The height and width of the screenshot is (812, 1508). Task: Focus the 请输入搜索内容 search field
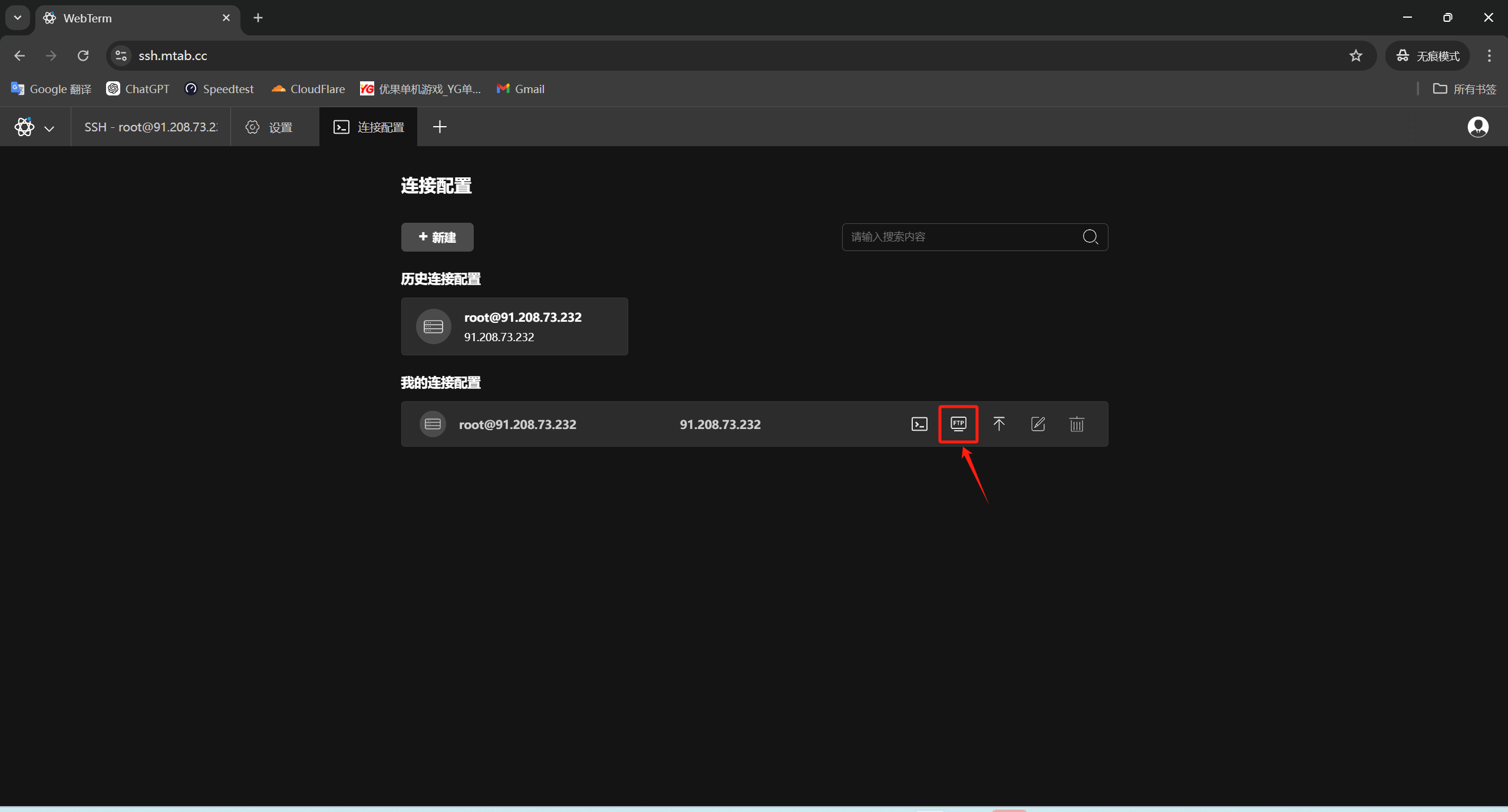click(x=961, y=237)
